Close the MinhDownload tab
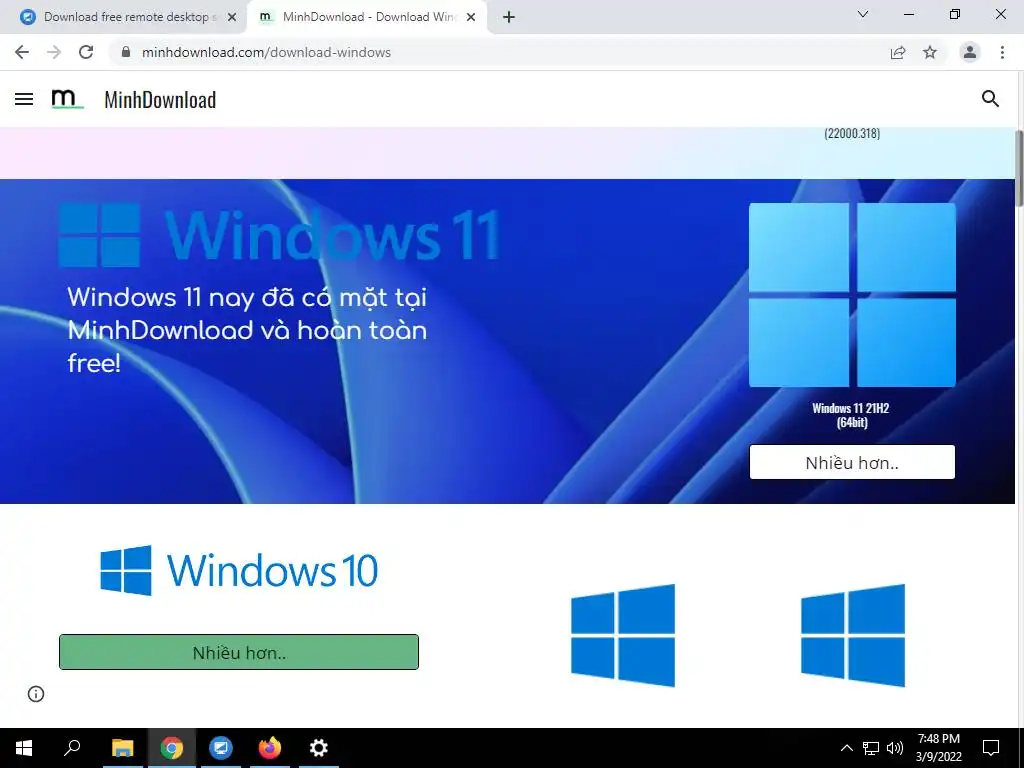The width and height of the screenshot is (1024, 768). [x=471, y=18]
